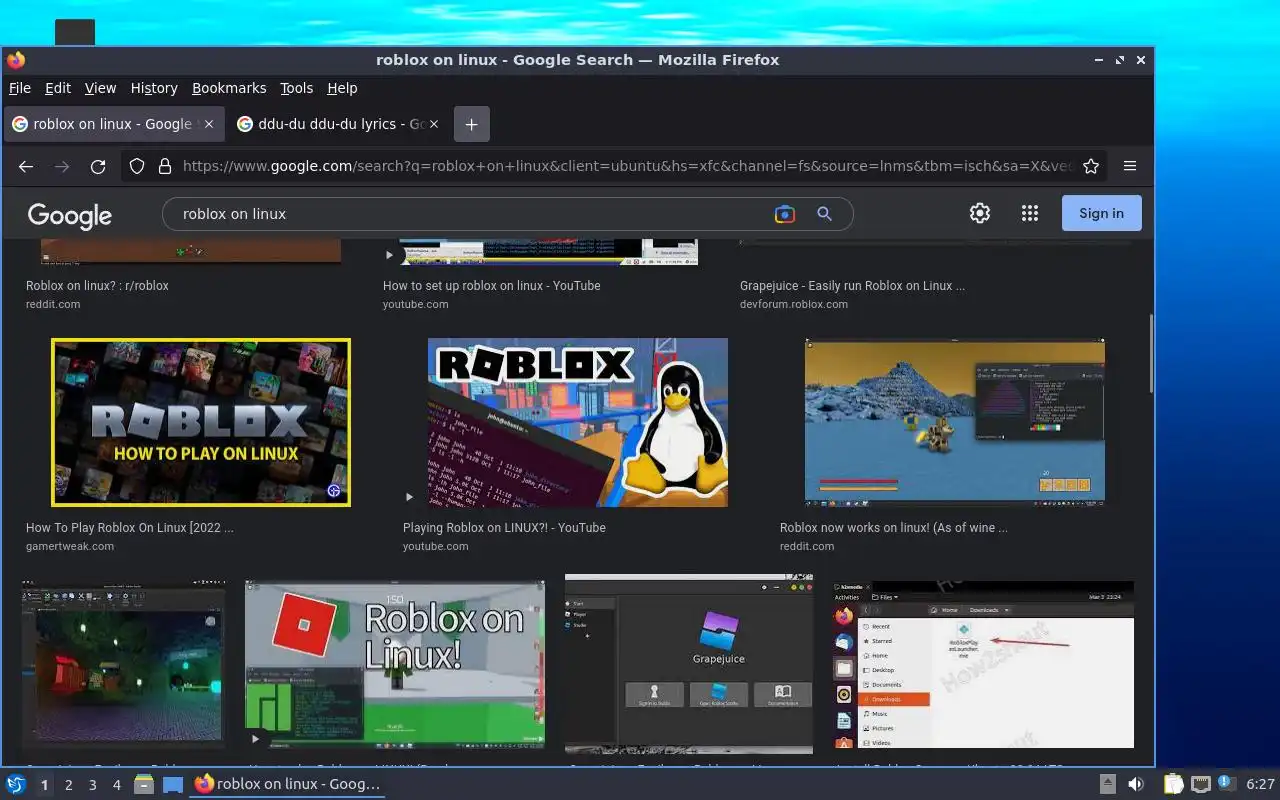The width and height of the screenshot is (1280, 800).
Task: Open the Firefox hamburger application menu
Action: pos(1130,166)
